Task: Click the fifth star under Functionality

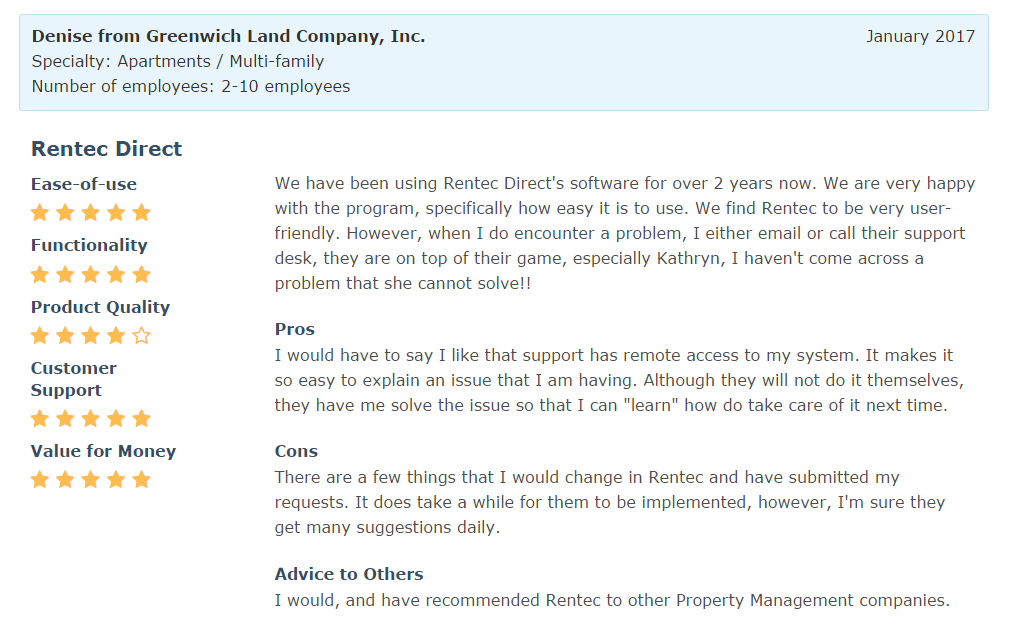Action: 141,274
